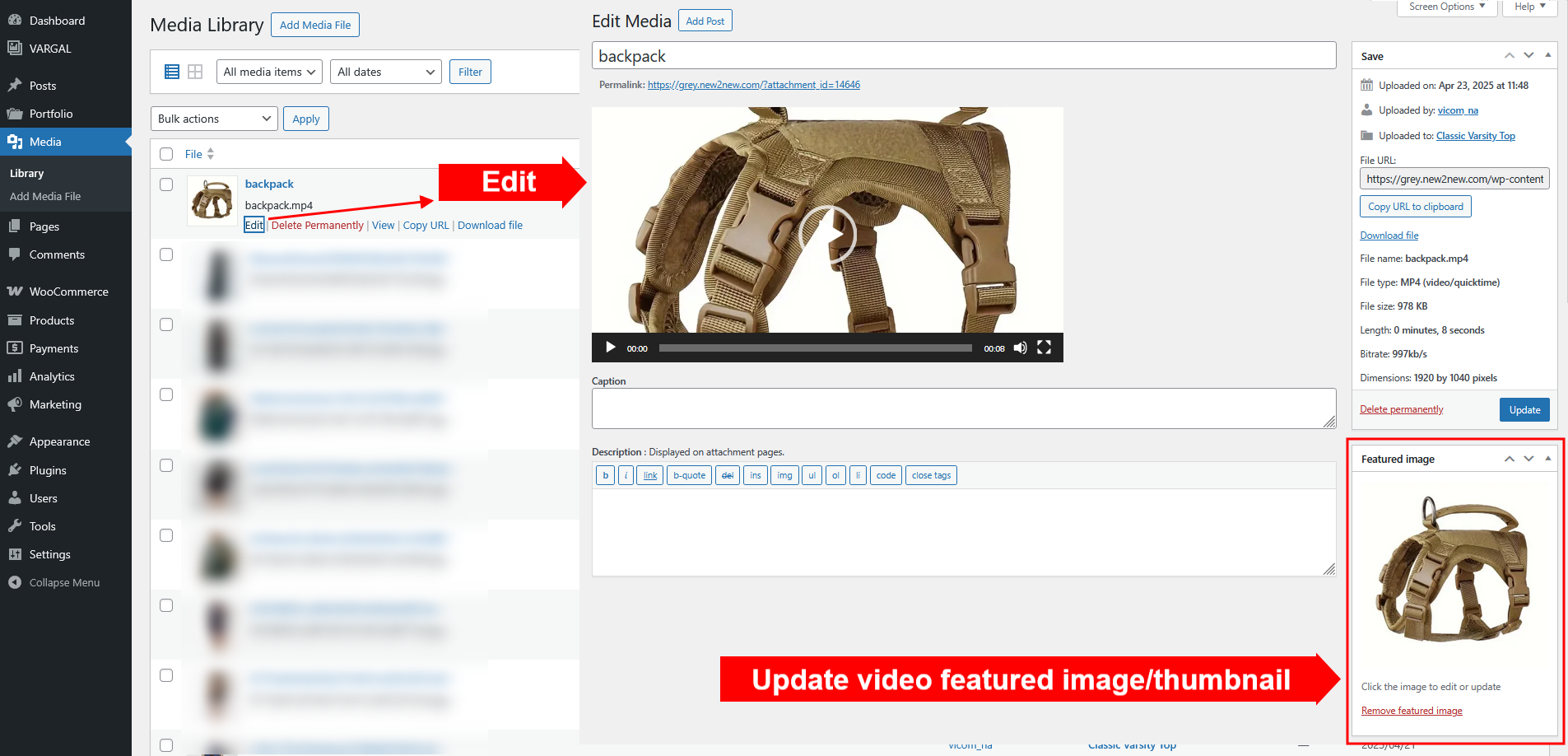
Task: Move Featured image box up
Action: [x=1510, y=459]
